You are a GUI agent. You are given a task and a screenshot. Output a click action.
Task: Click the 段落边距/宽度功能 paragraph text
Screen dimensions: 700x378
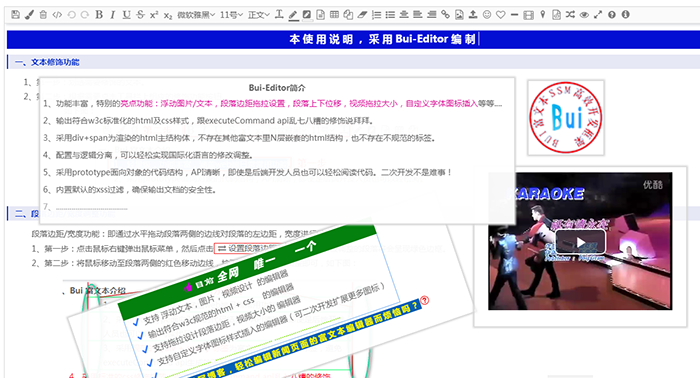174,234
